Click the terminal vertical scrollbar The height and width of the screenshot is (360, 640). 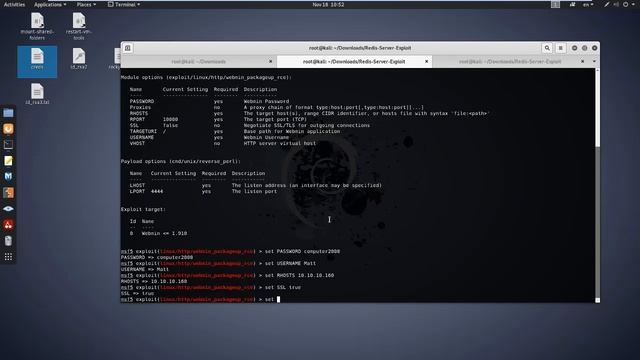tap(598, 186)
